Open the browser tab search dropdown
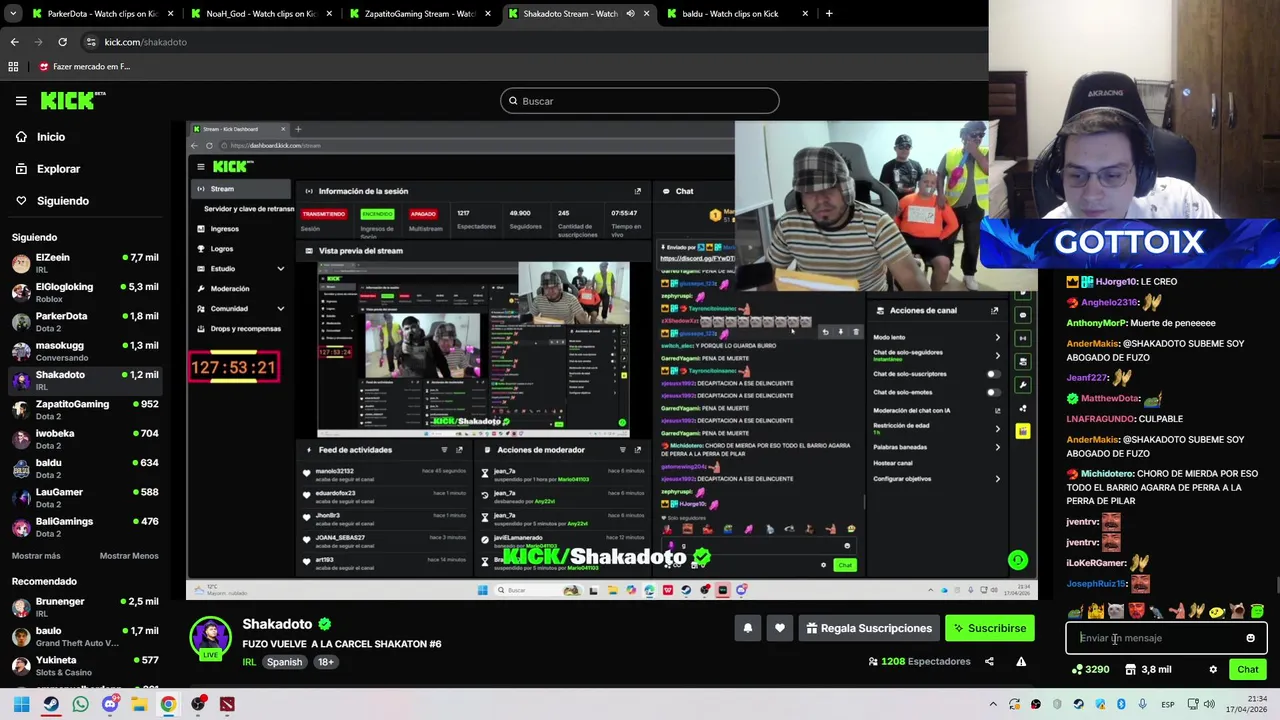The image size is (1280, 720). point(11,14)
